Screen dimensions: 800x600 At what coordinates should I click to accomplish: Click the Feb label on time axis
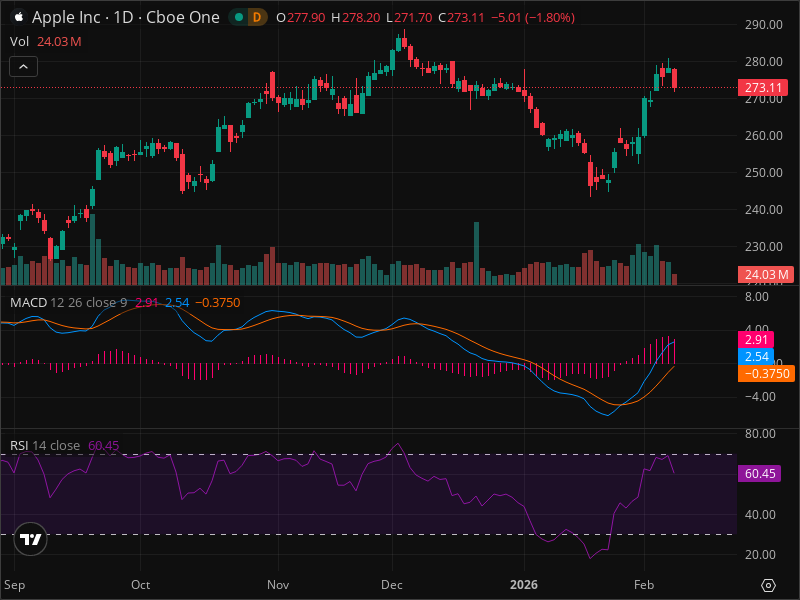[644, 585]
